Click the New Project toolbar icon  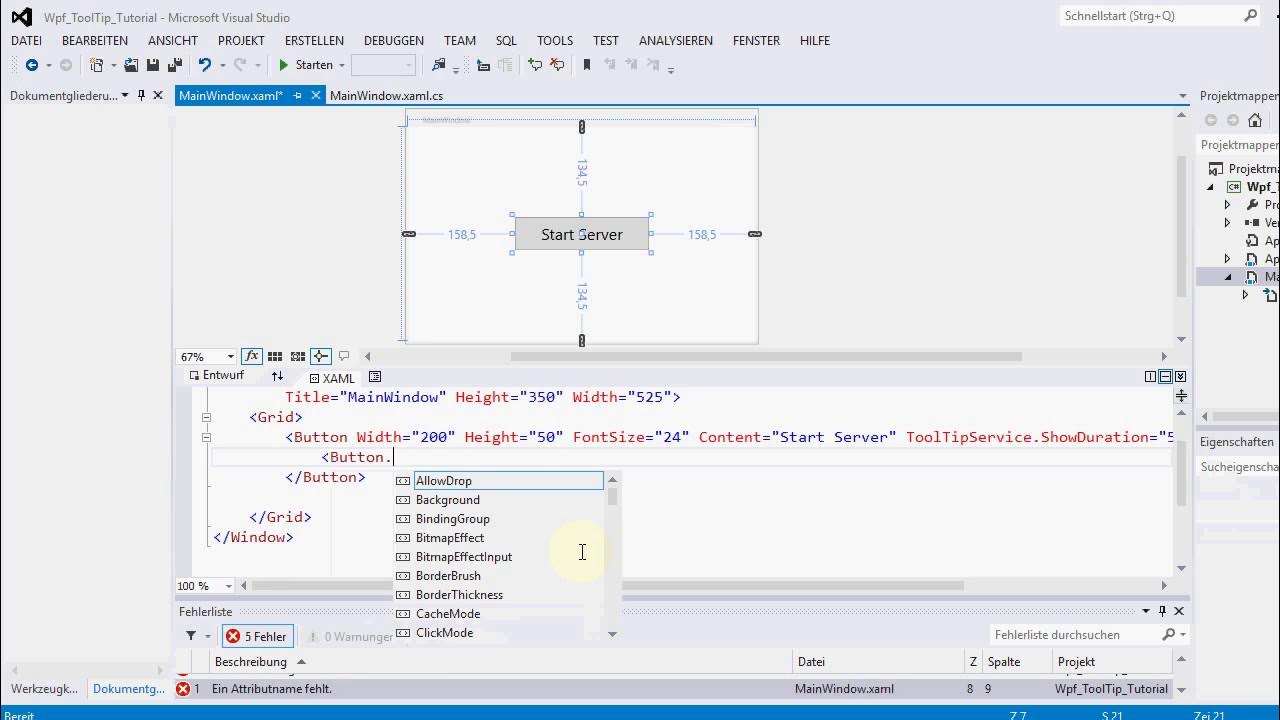click(96, 65)
